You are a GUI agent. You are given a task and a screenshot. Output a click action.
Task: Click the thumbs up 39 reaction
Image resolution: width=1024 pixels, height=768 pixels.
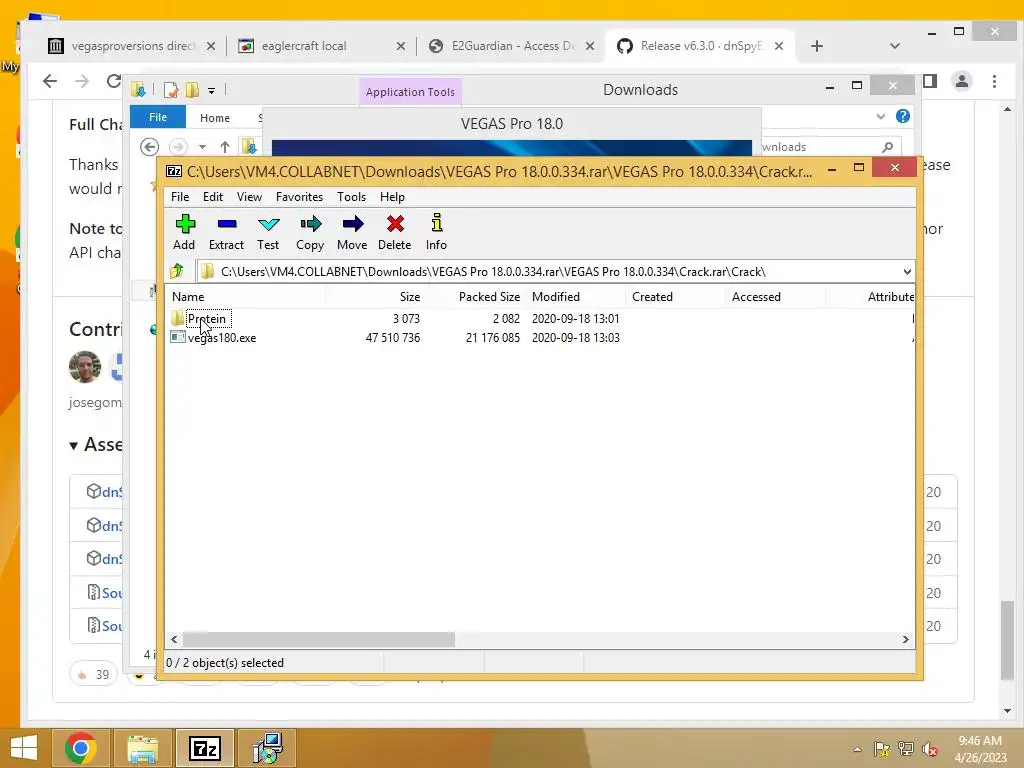pyautogui.click(x=93, y=674)
